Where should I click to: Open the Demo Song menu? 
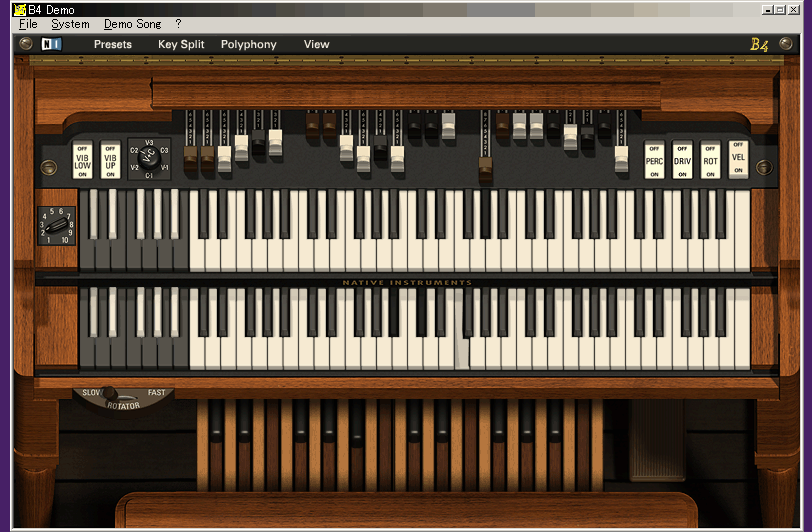133,24
